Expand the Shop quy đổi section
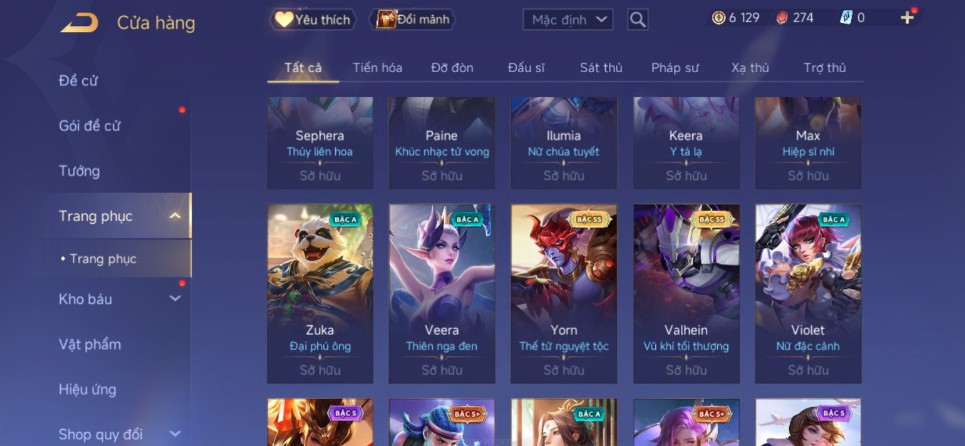Viewport: 965px width, 446px height. 175,434
